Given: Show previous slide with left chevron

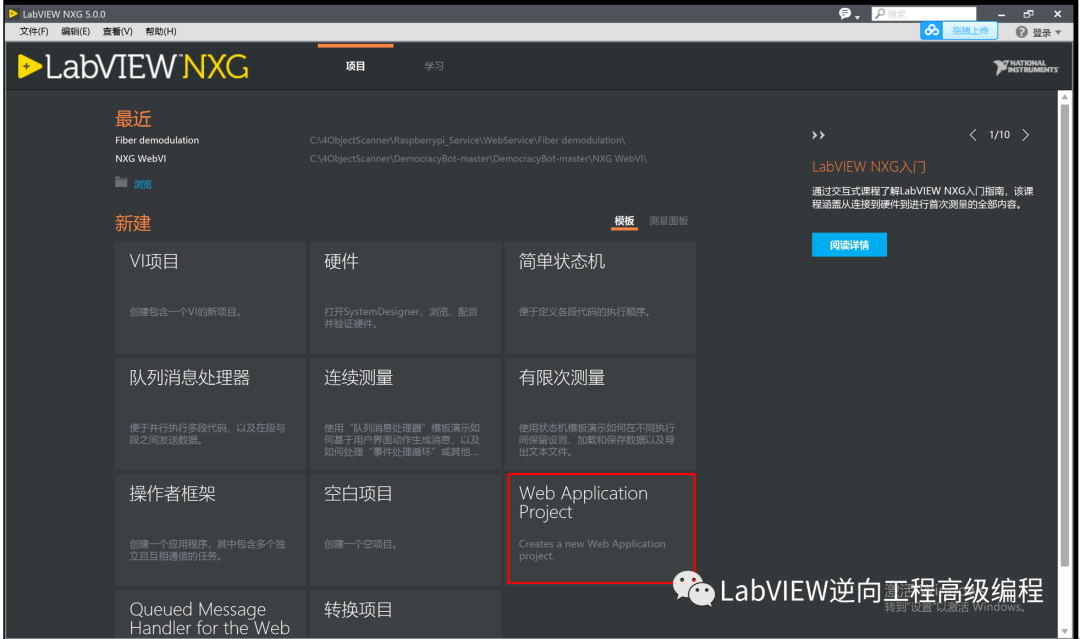Looking at the screenshot, I should pos(973,134).
